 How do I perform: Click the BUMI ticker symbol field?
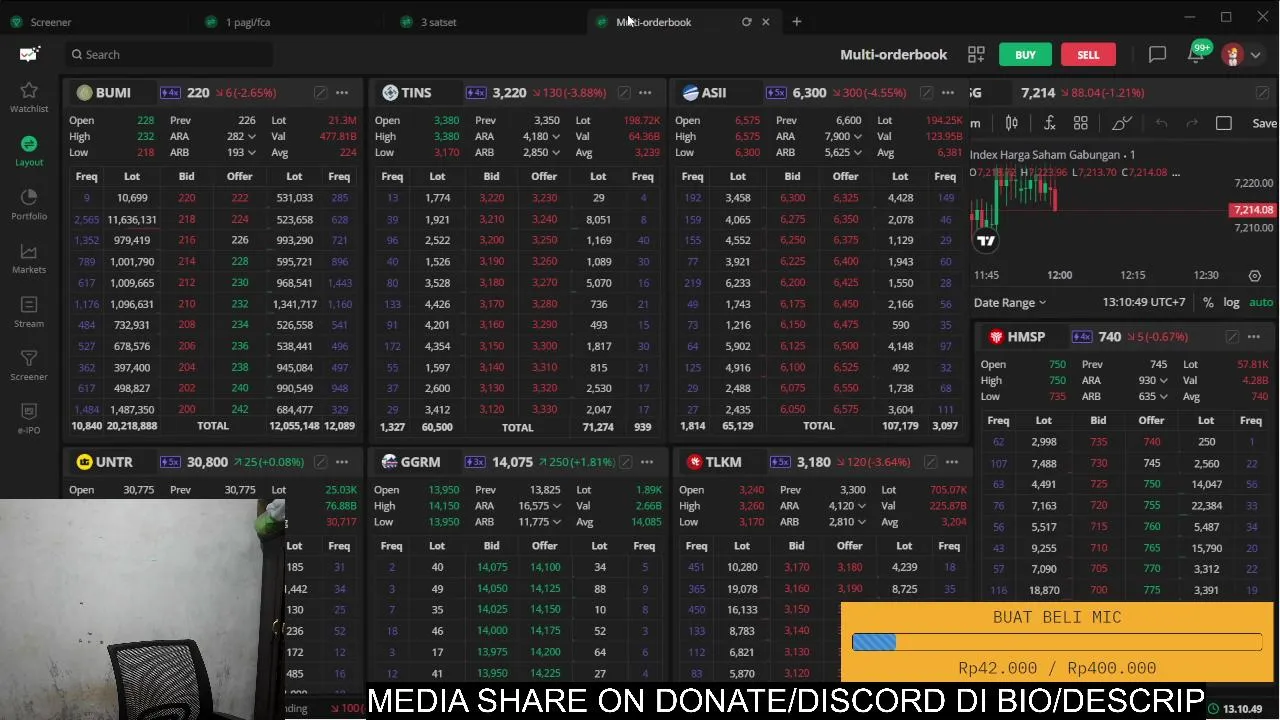click(113, 92)
